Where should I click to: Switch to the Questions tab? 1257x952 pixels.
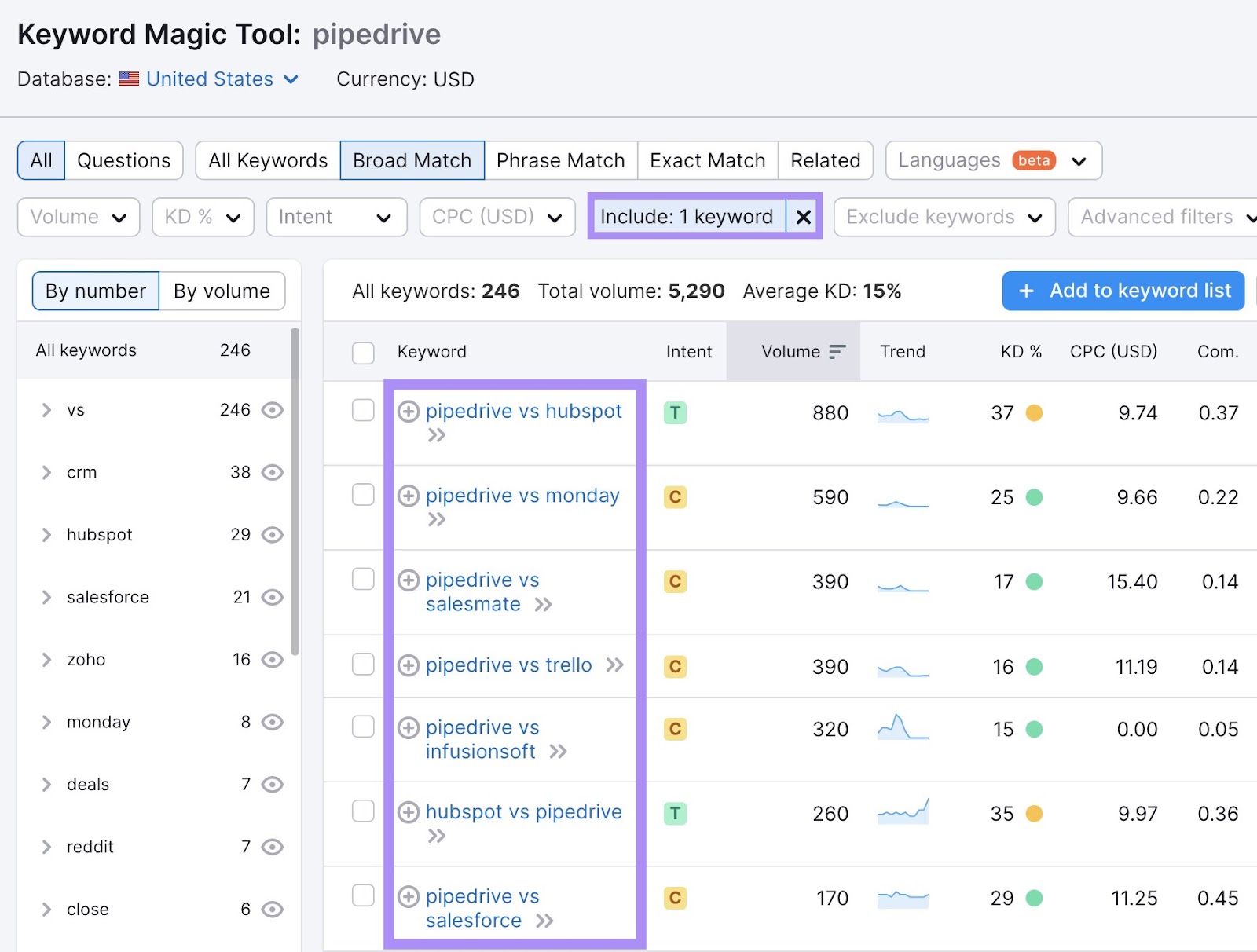click(123, 160)
